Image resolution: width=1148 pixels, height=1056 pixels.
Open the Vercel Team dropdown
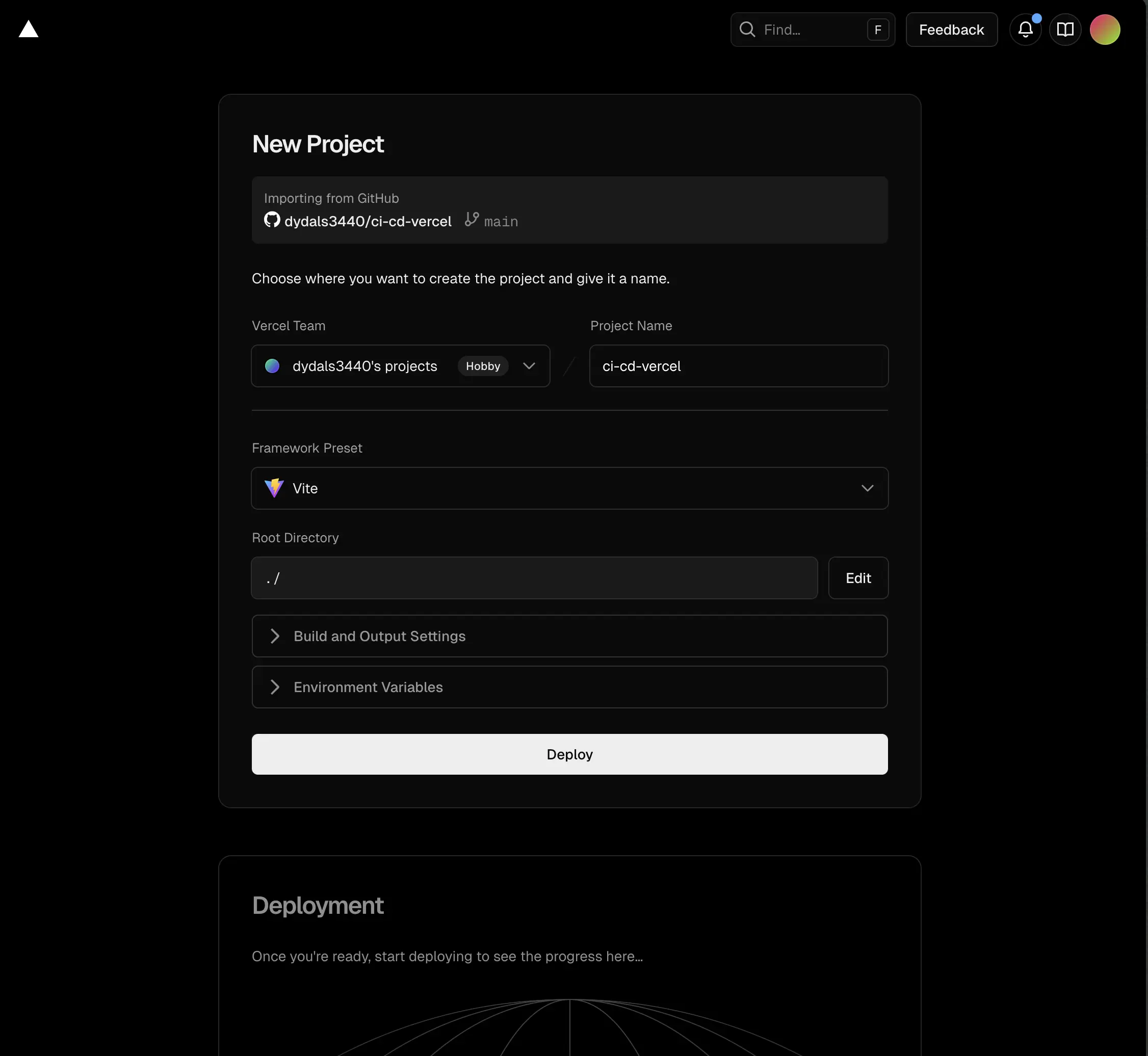[529, 366]
